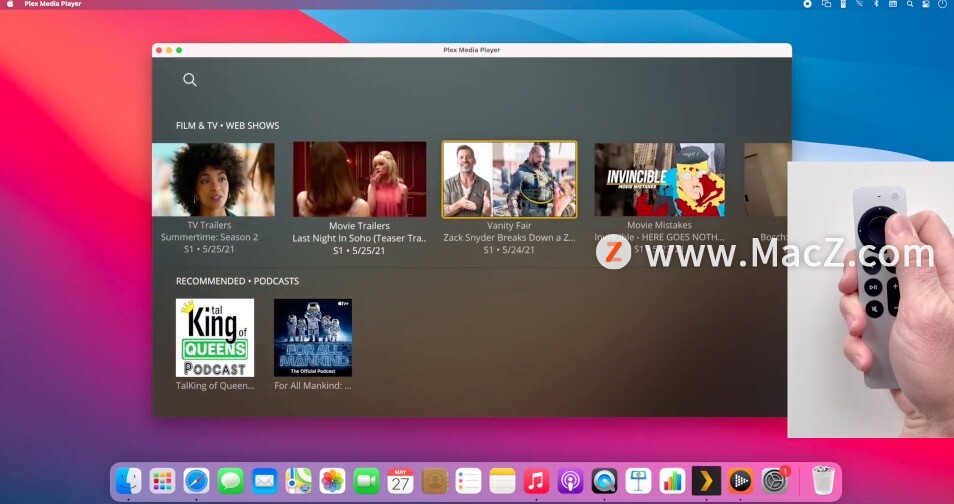Click the Bluetooth menu bar icon

coord(876,4)
